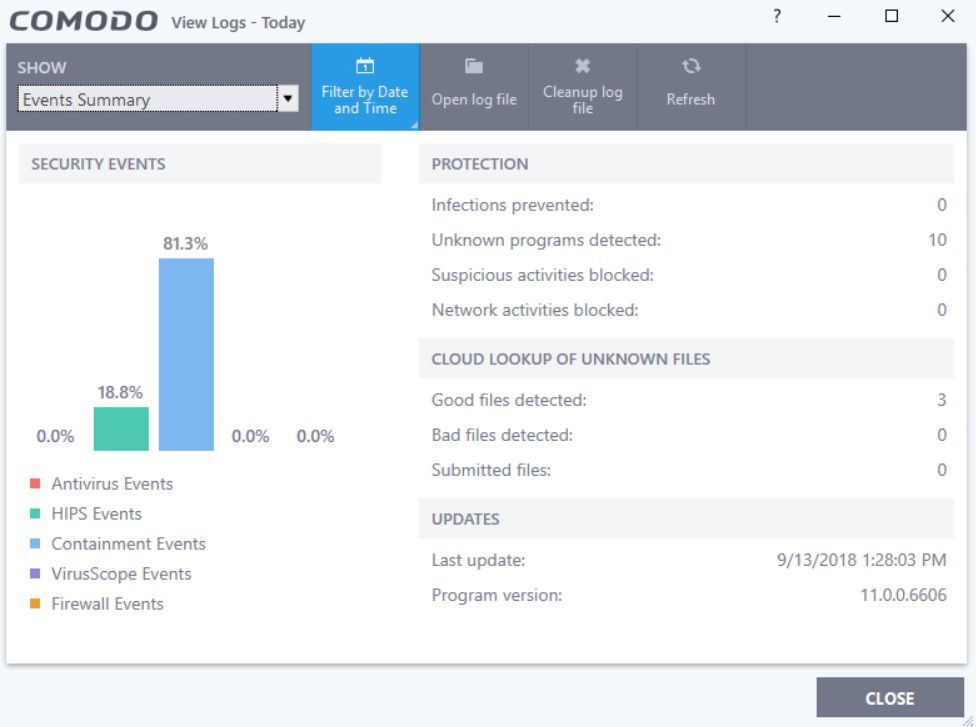The width and height of the screenshot is (976, 727).
Task: Expand the Show dropdown arrow
Action: click(x=288, y=98)
